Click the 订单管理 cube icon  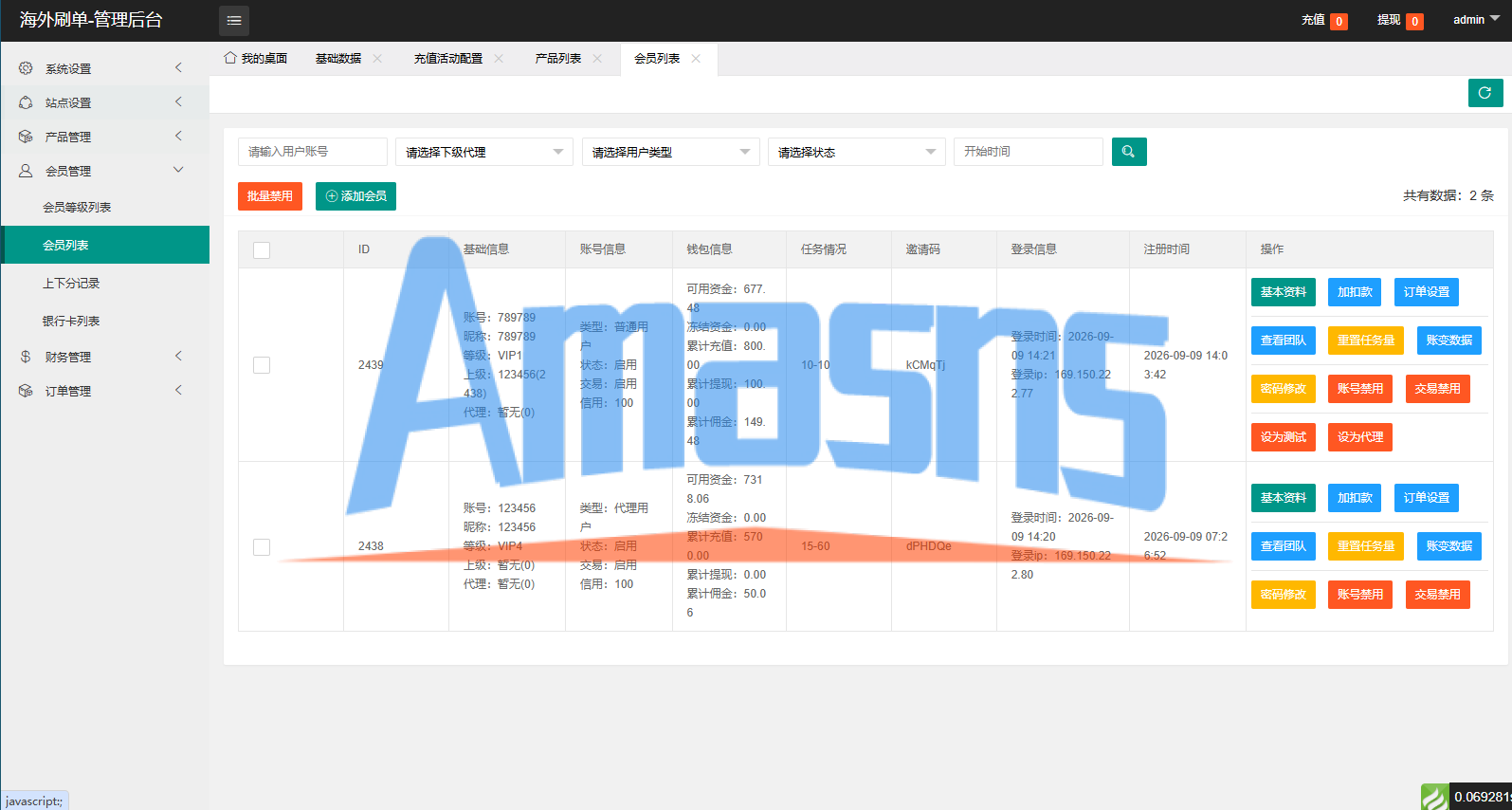pyautogui.click(x=26, y=391)
